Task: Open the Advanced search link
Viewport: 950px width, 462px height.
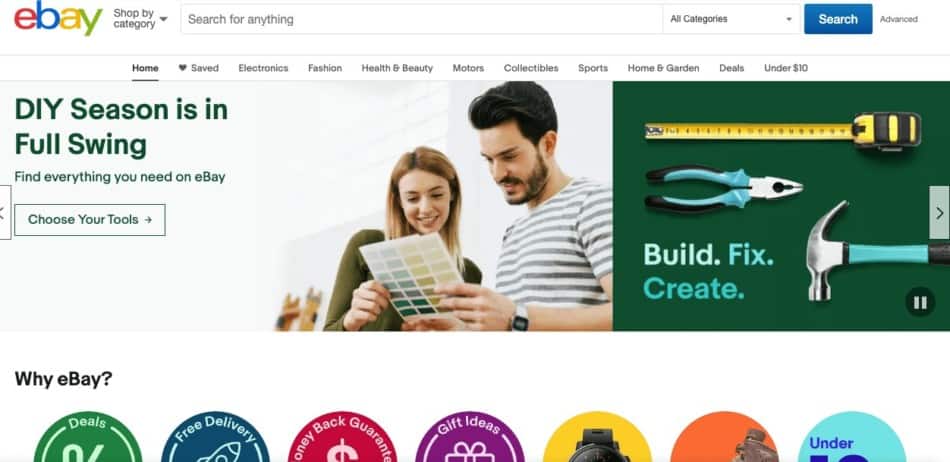Action: coord(899,19)
